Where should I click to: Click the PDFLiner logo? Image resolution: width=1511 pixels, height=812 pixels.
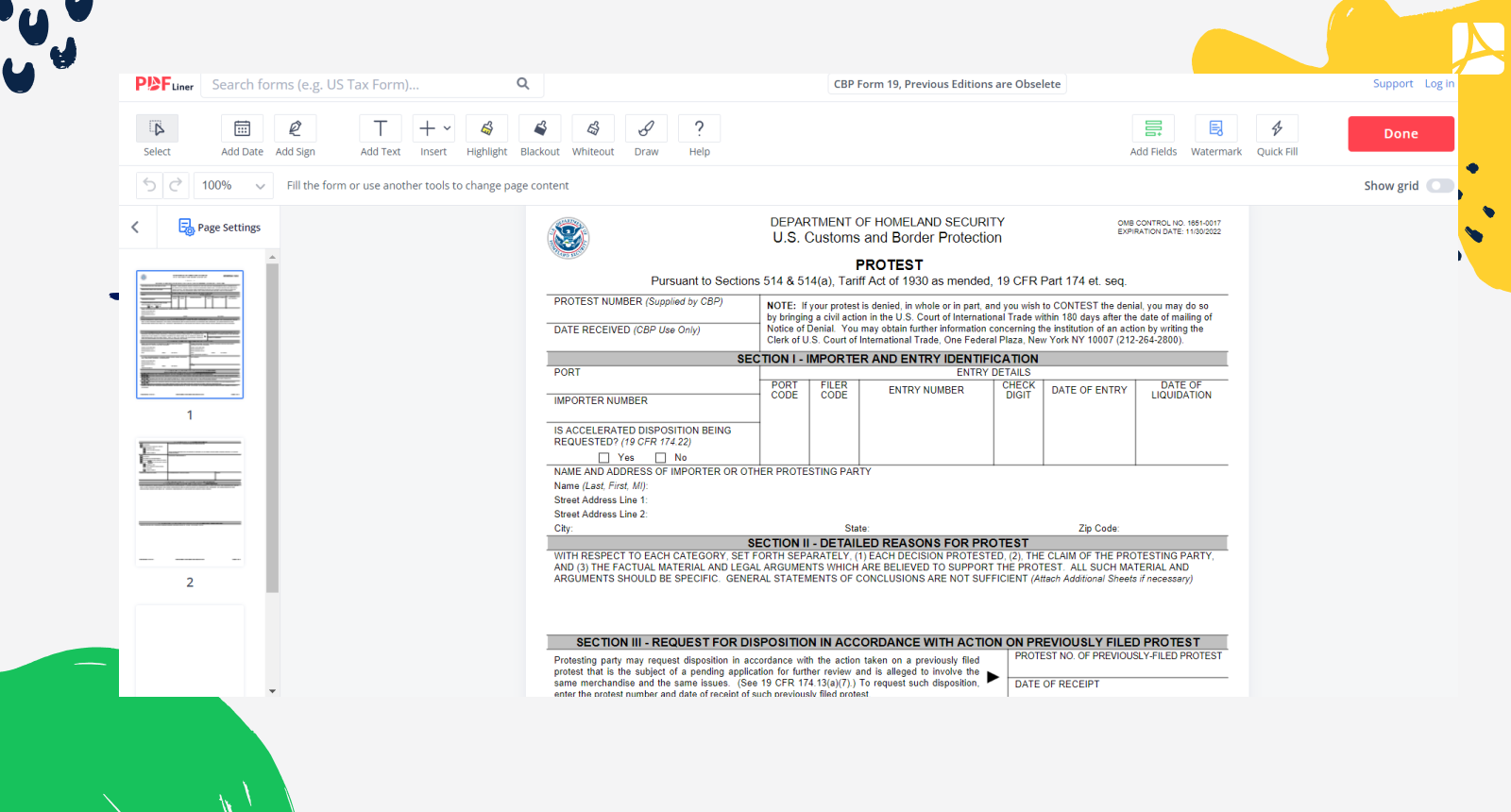(x=164, y=84)
